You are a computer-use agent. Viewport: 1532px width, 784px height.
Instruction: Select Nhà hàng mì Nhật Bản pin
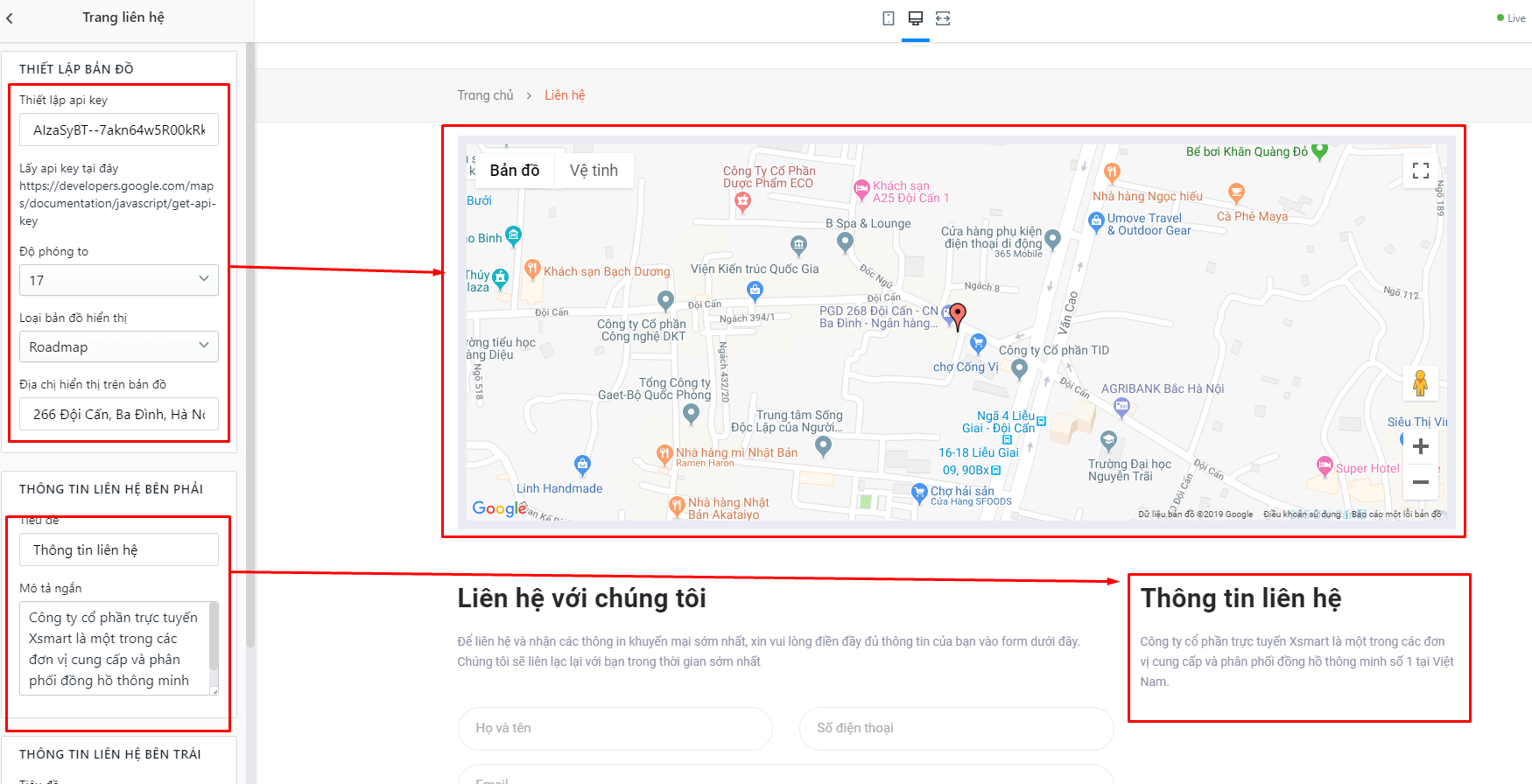point(664,455)
